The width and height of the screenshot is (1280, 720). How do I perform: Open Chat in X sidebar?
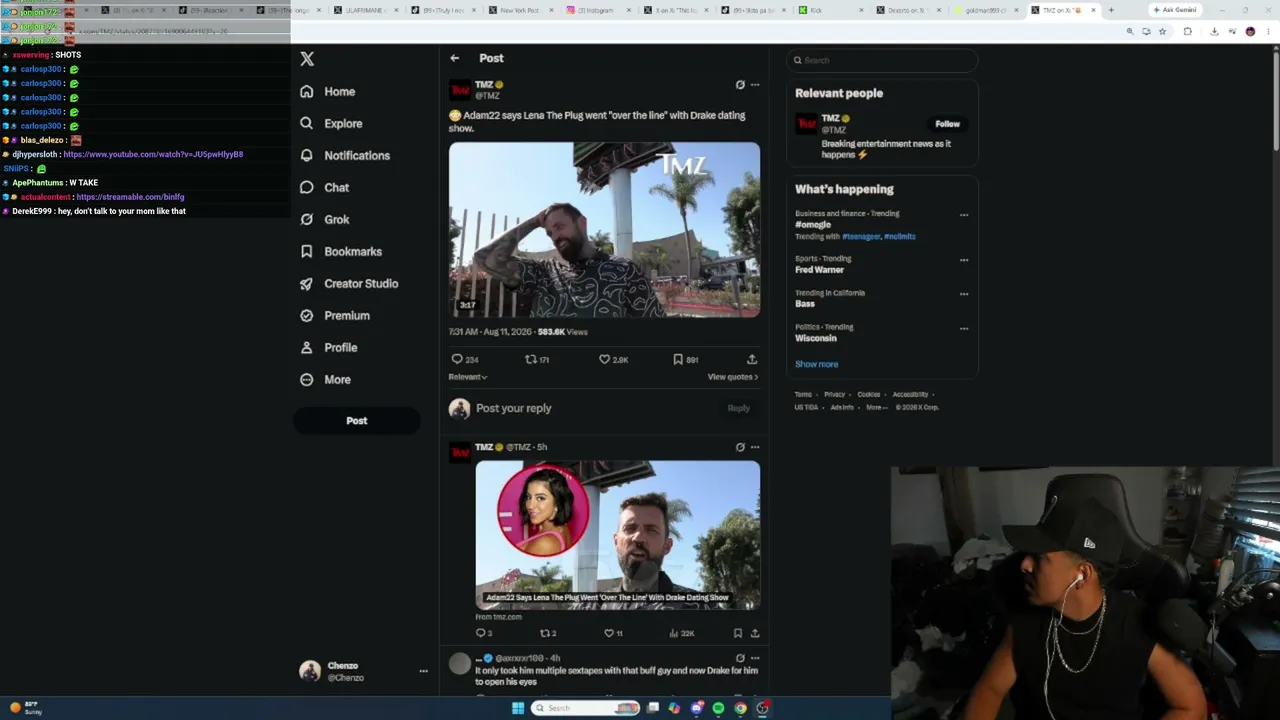tap(324, 187)
